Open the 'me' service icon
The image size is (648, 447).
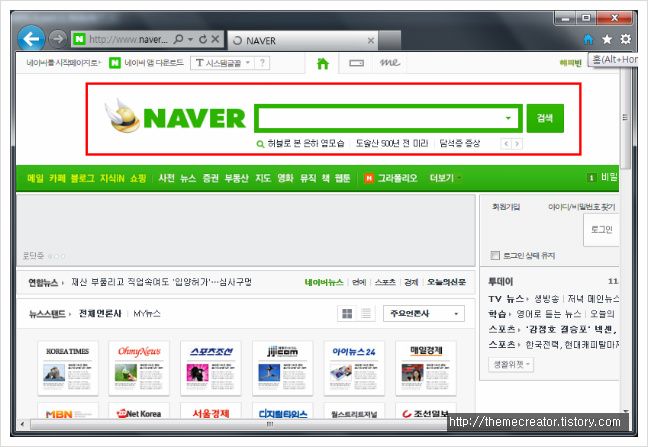pyautogui.click(x=390, y=63)
